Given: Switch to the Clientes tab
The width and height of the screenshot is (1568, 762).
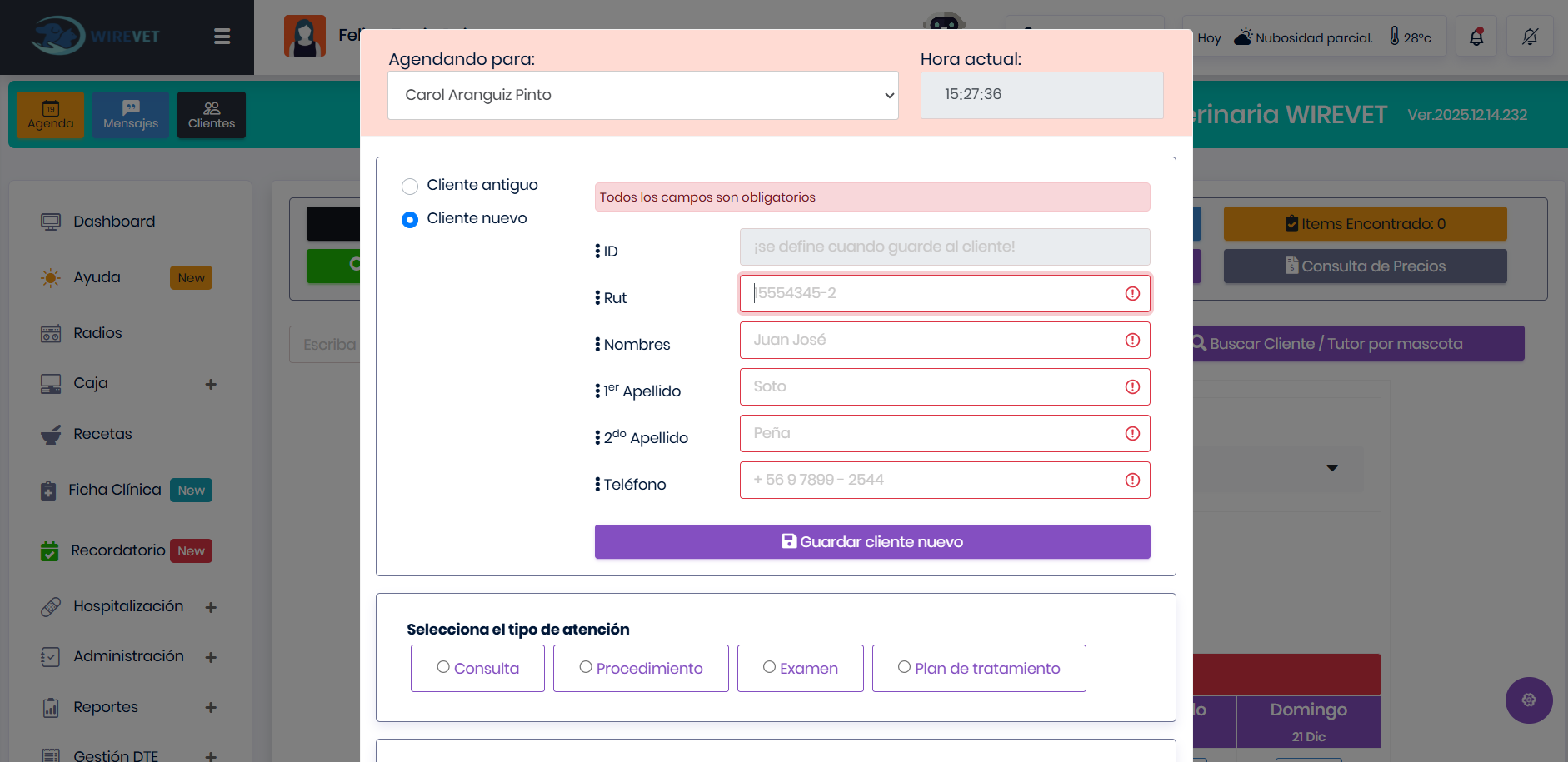Looking at the screenshot, I should pos(211,114).
